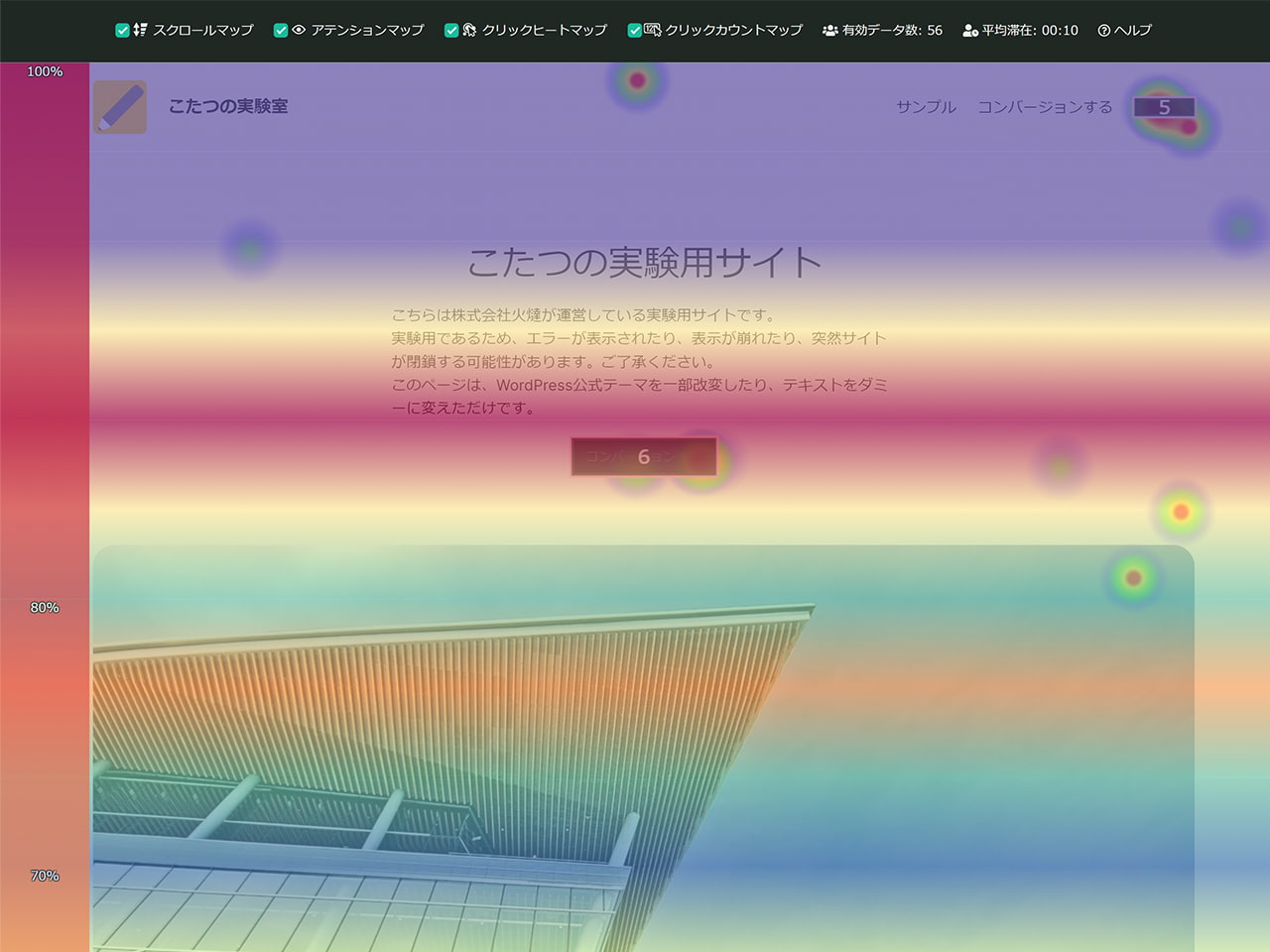The image size is (1270, 952).
Task: Click the building photo image
Action: click(643, 749)
